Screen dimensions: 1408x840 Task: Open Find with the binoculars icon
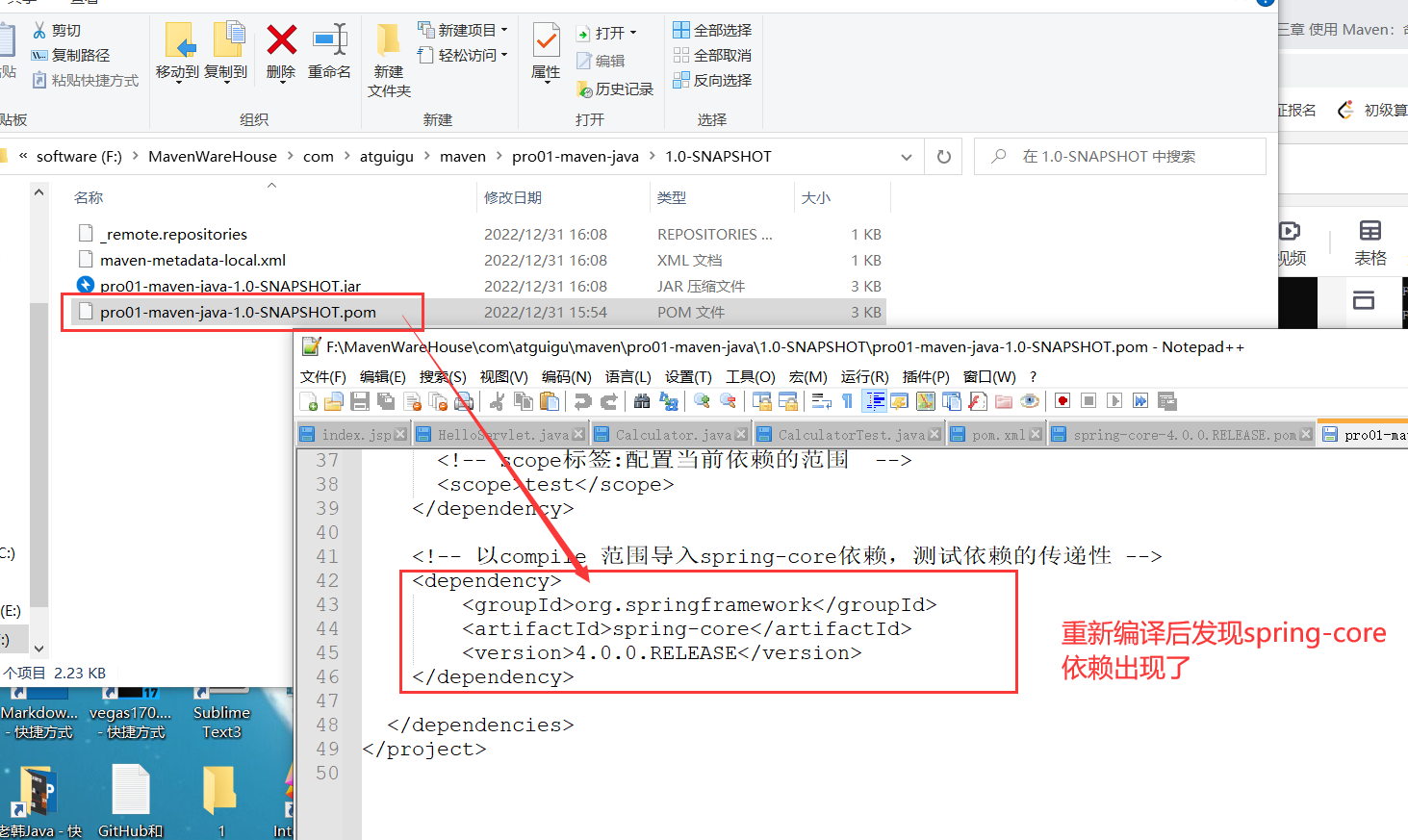(x=642, y=401)
